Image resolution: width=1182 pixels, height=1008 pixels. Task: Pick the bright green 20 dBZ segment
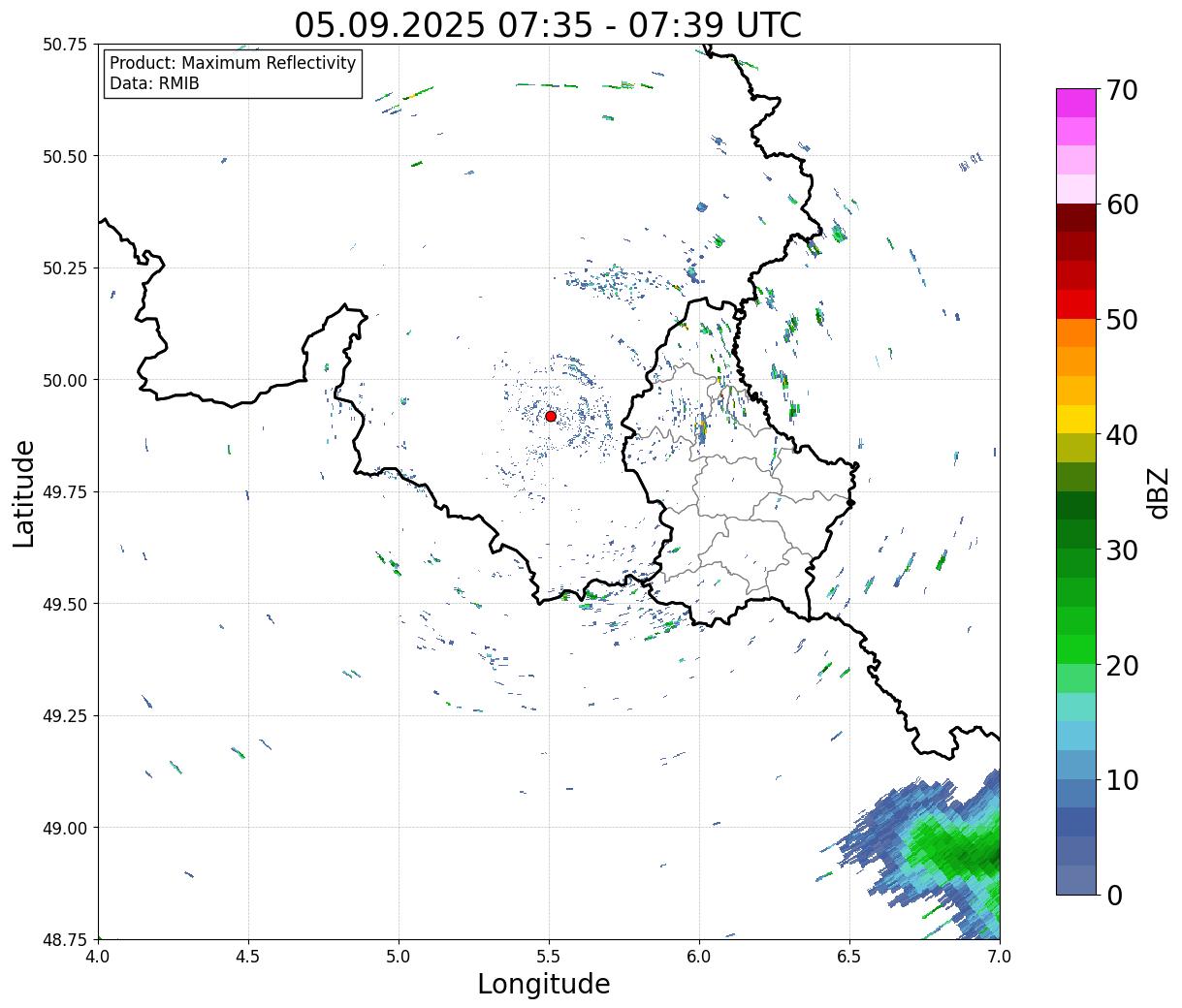pyautogui.click(x=1076, y=649)
